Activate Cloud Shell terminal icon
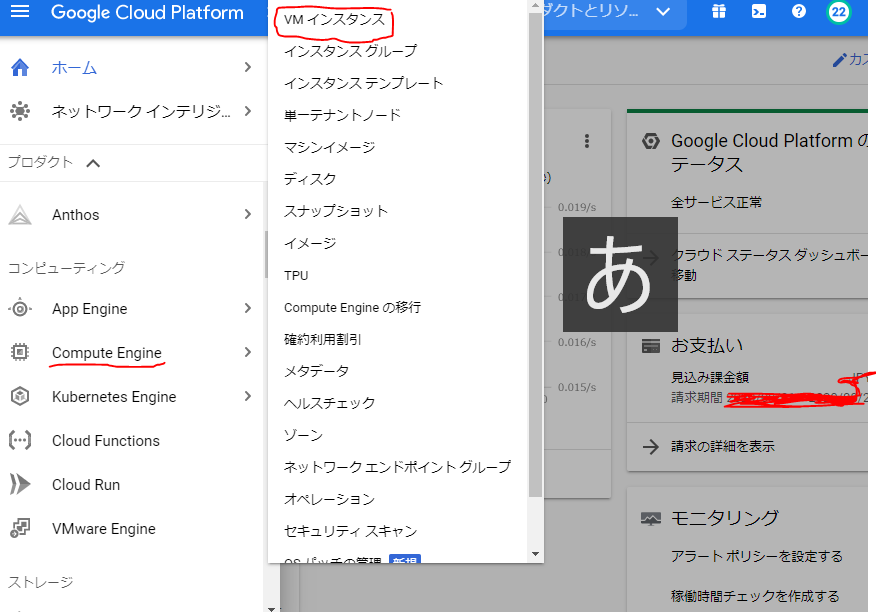Viewport: 876px width, 612px height. point(759,11)
